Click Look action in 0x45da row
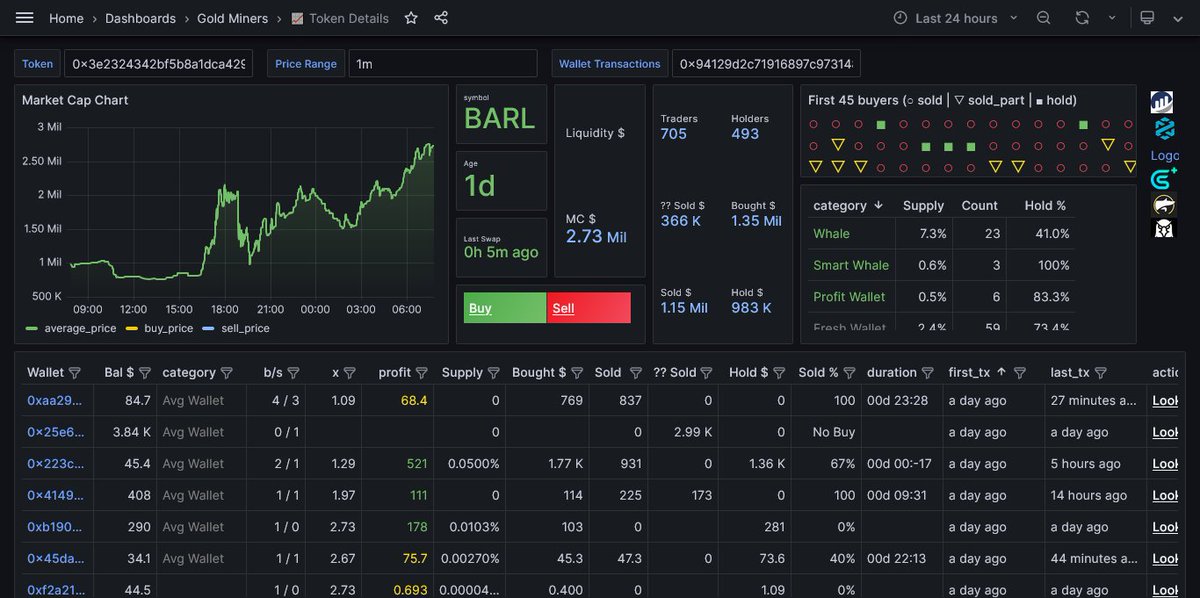The height and width of the screenshot is (598, 1200). (1165, 559)
